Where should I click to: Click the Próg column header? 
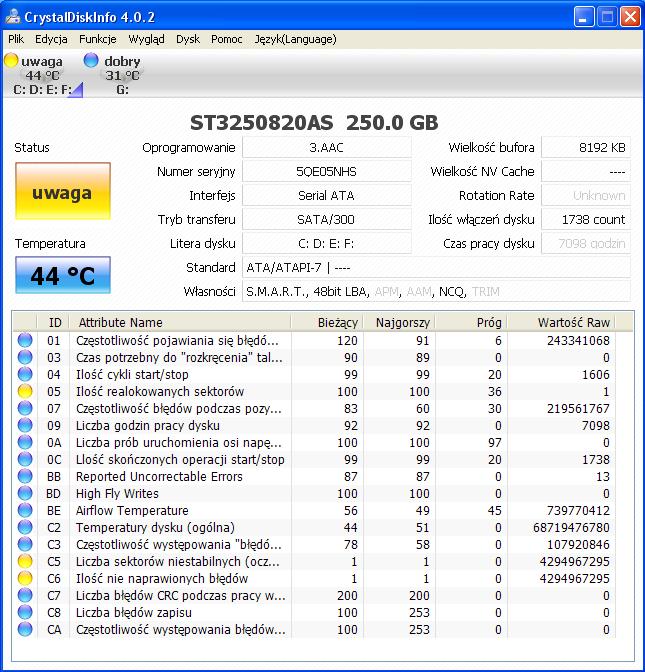[x=471, y=322]
